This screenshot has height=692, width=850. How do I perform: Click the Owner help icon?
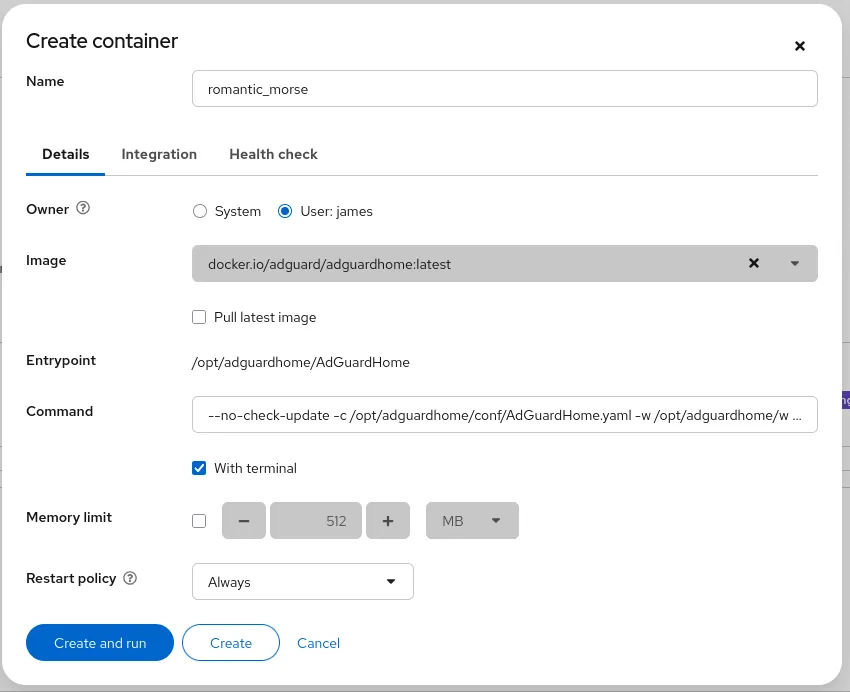tap(82, 209)
